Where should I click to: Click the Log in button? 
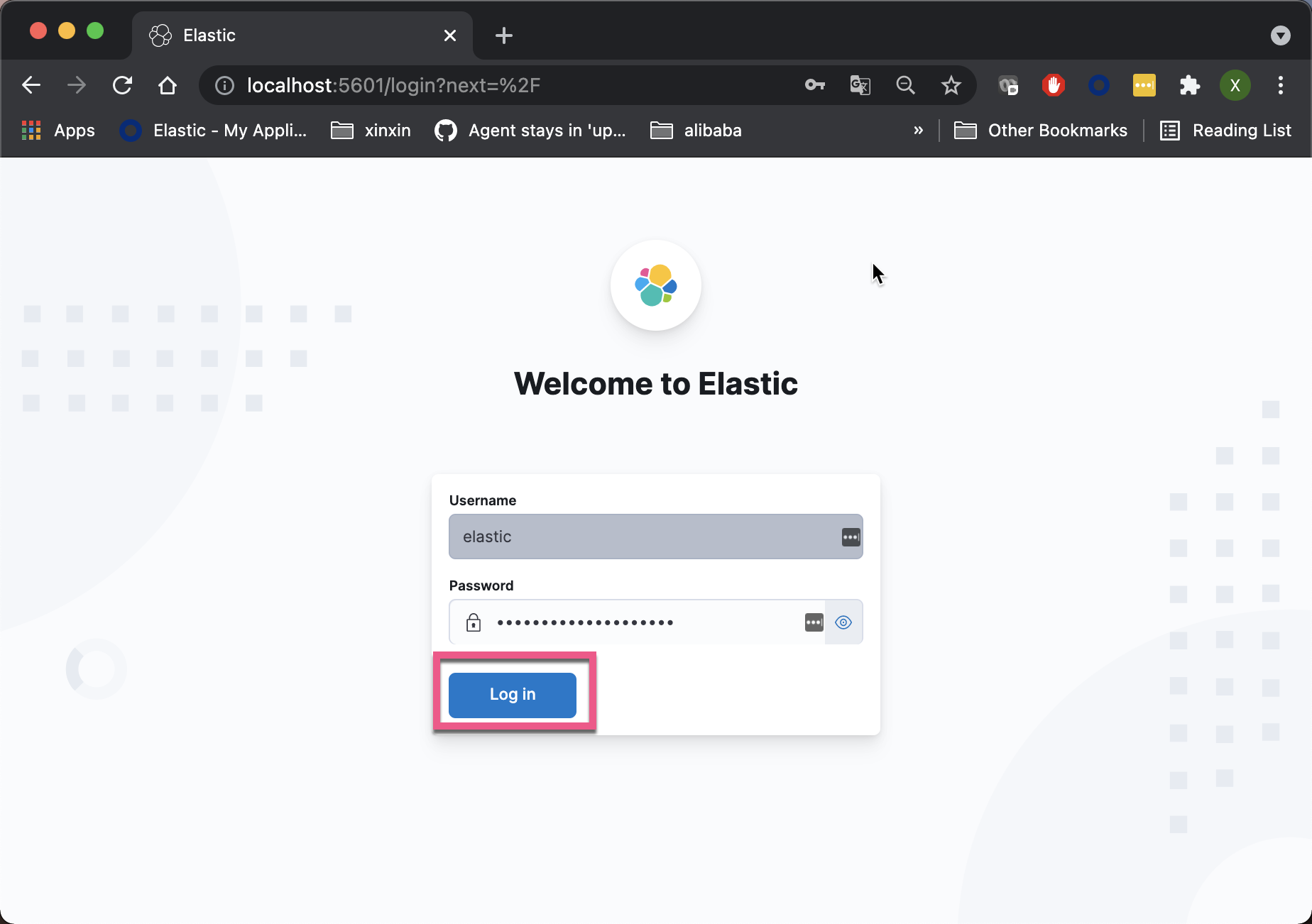point(512,694)
